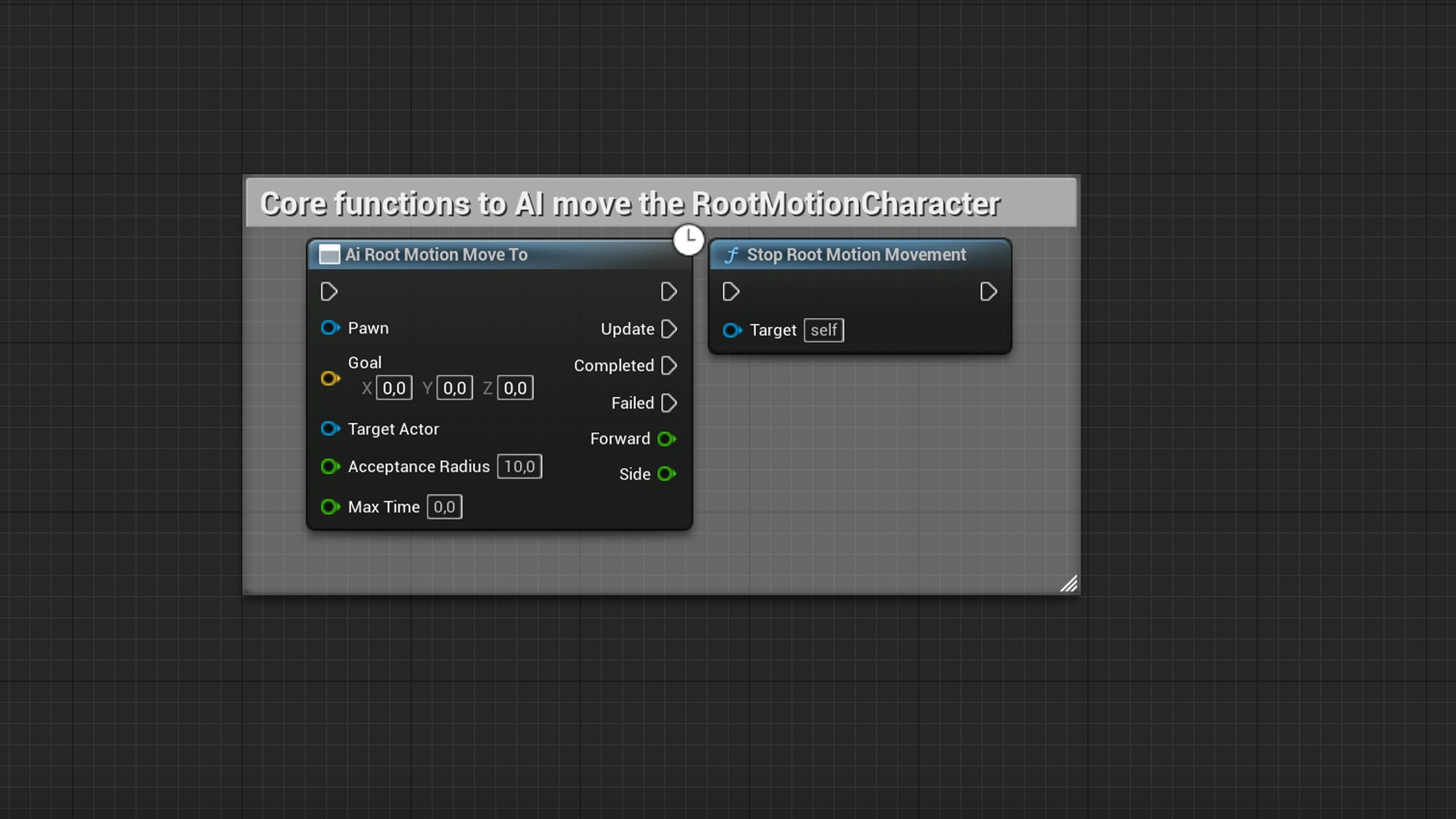Click the Side output pin
1456x819 pixels.
click(667, 474)
